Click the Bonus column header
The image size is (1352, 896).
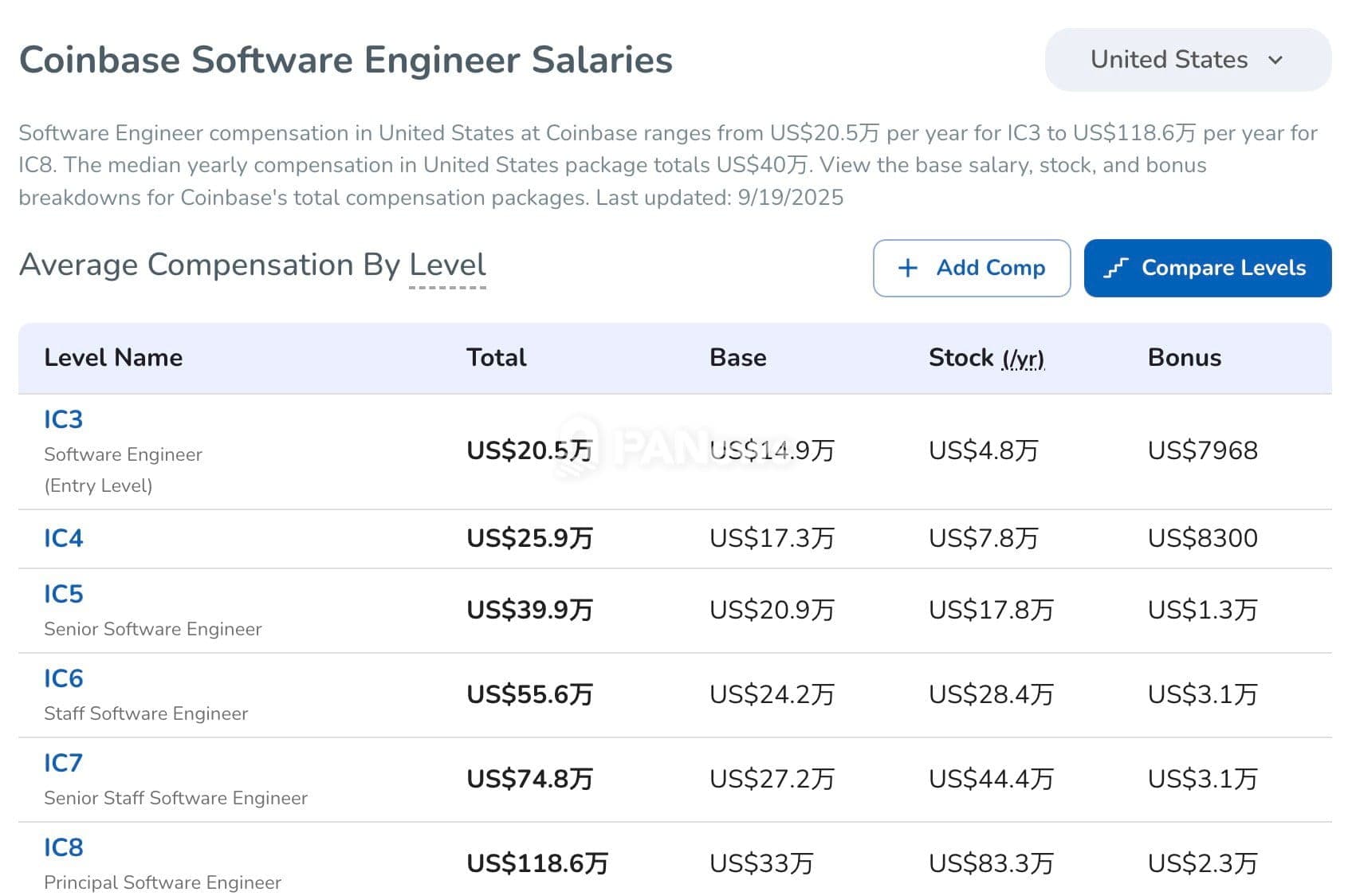click(x=1184, y=357)
